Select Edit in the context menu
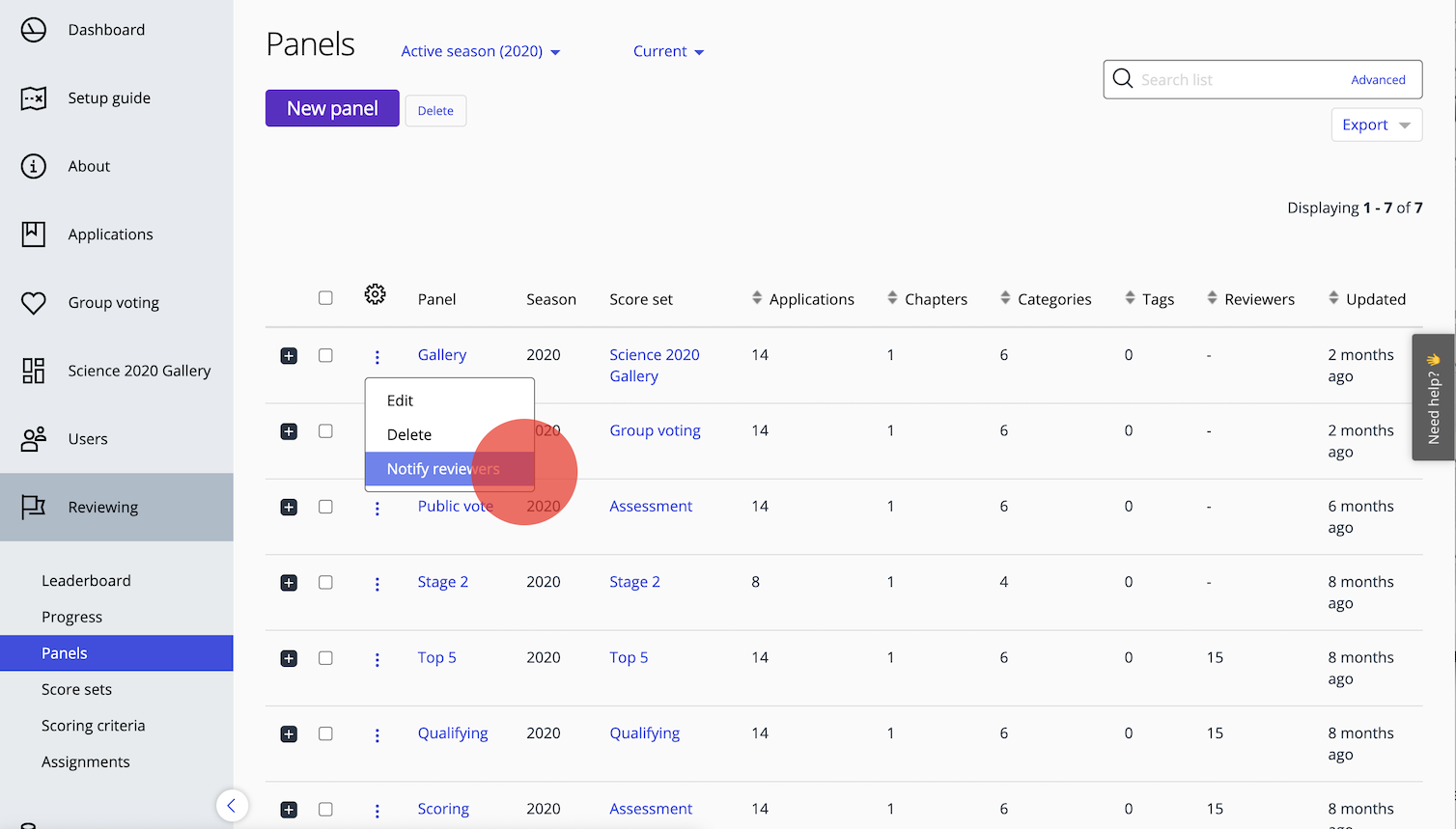Image resolution: width=1456 pixels, height=829 pixels. 400,401
